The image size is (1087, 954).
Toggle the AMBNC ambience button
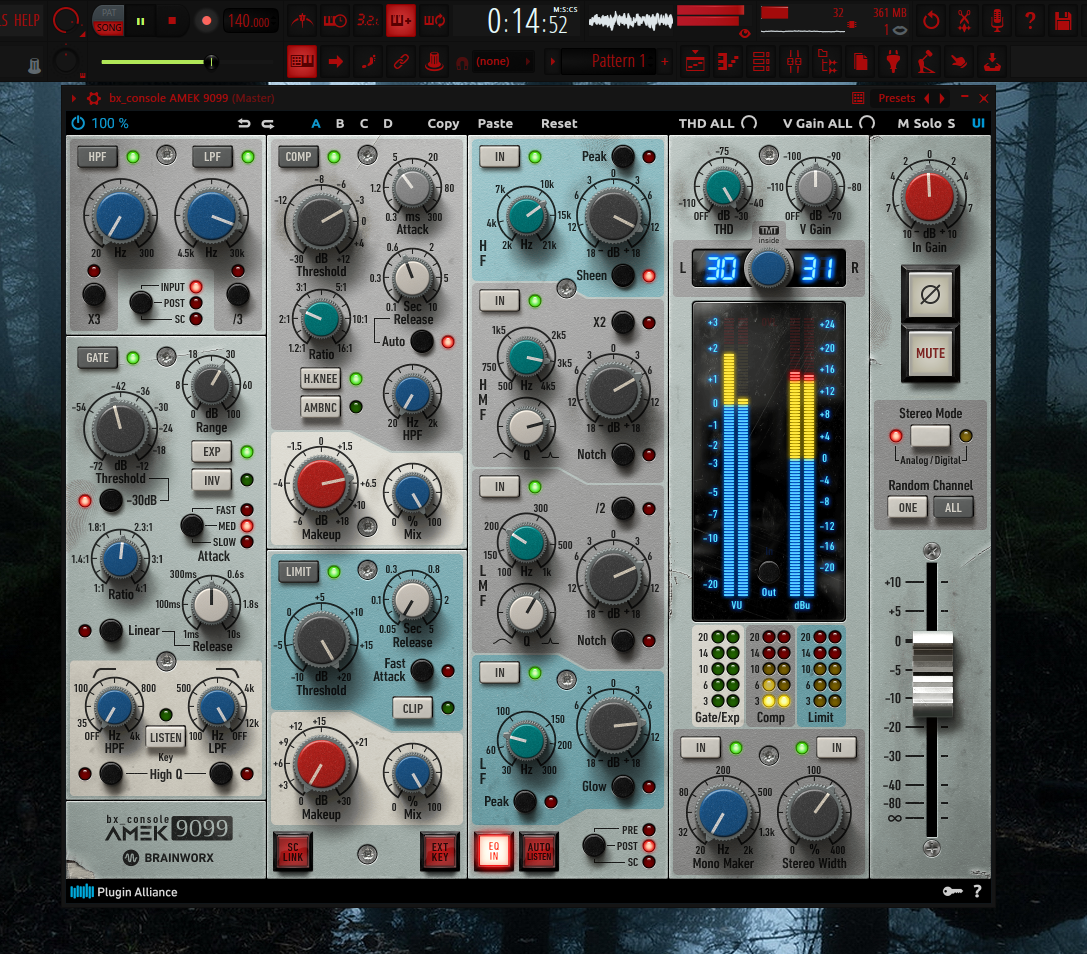point(320,408)
